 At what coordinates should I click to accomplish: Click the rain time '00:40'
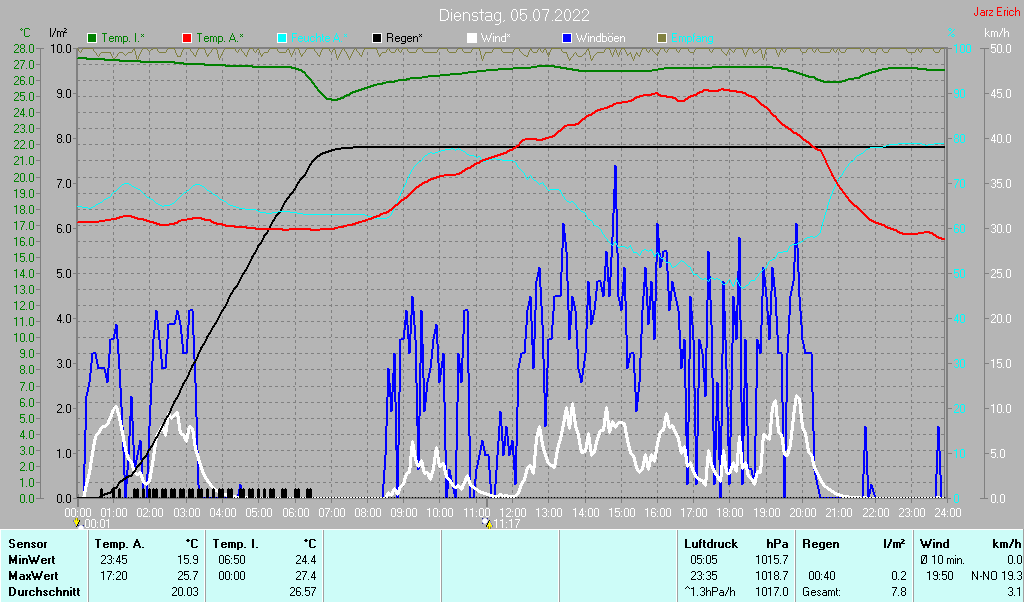[x=822, y=577]
